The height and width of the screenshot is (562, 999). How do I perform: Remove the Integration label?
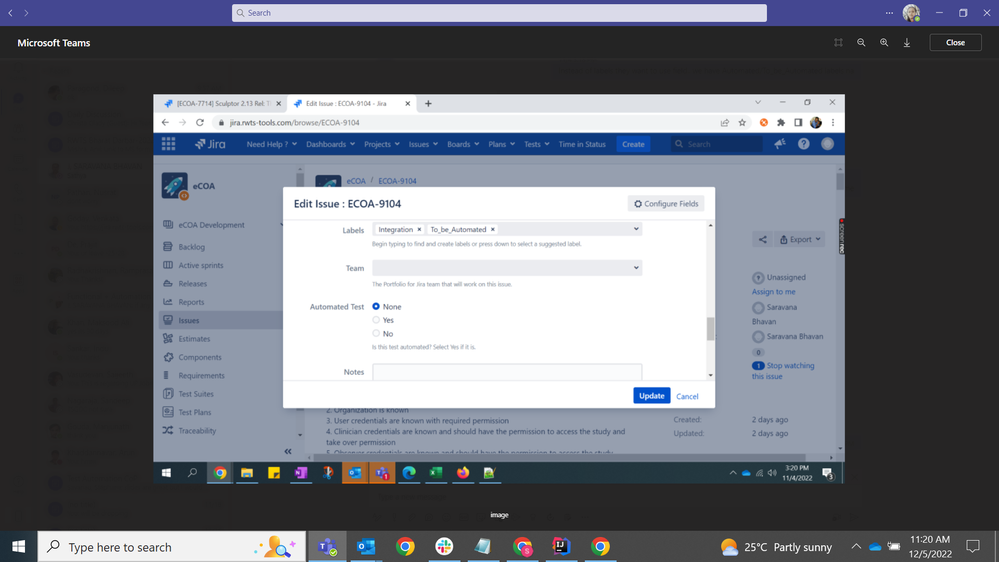[x=419, y=229]
